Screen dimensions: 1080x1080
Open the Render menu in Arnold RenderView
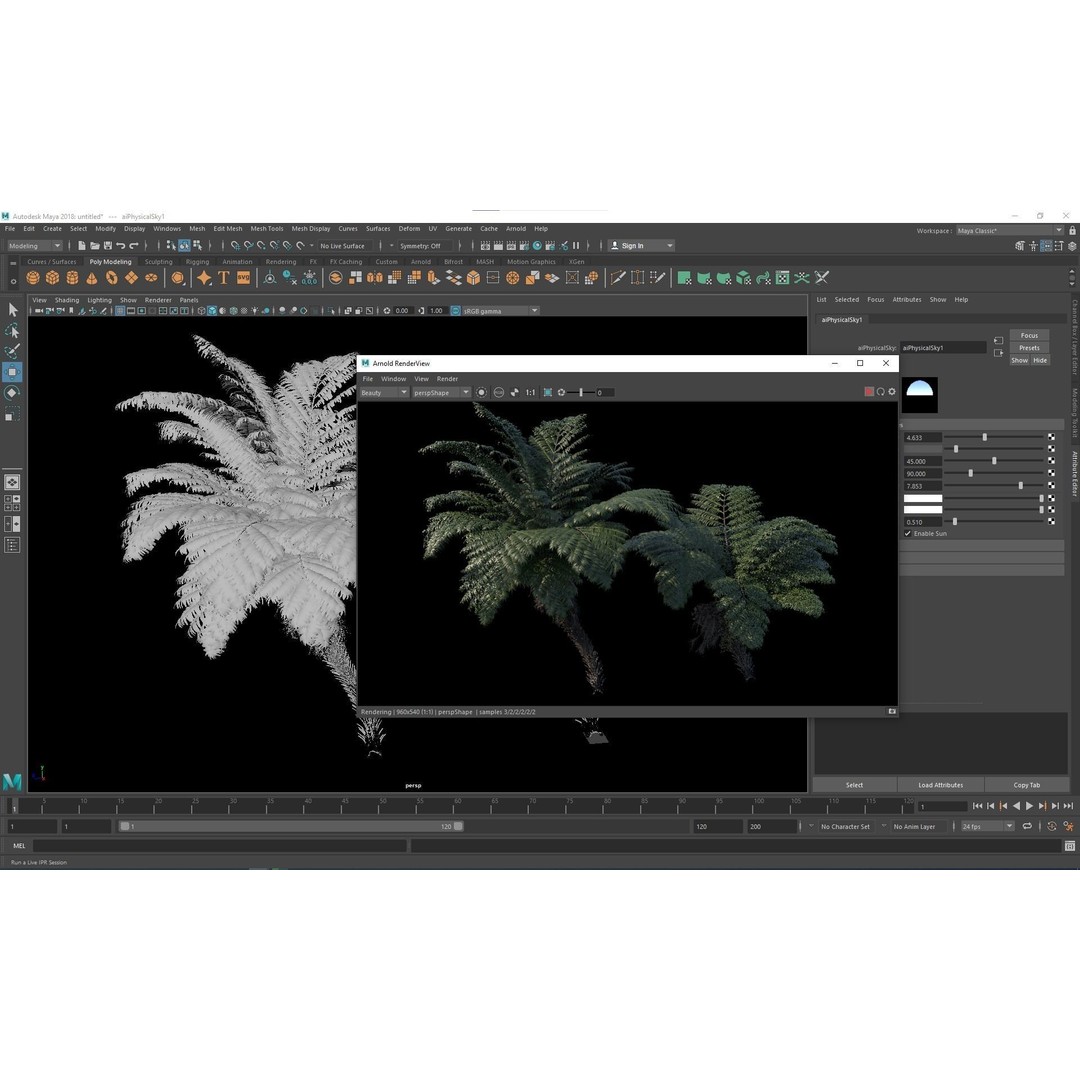[x=447, y=379]
